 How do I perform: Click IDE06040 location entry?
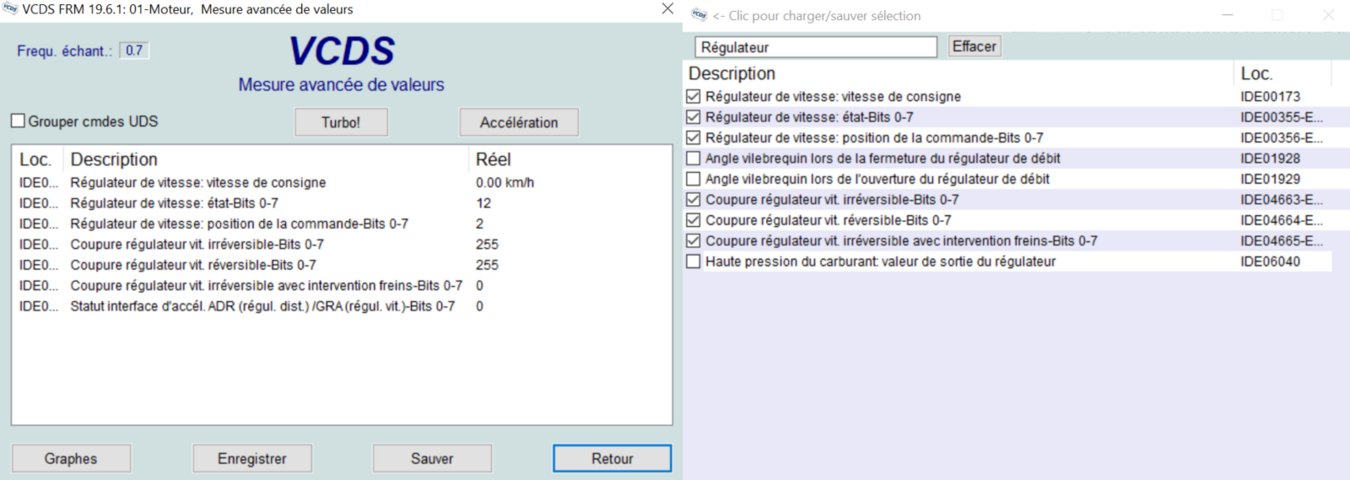pyautogui.click(x=1270, y=261)
